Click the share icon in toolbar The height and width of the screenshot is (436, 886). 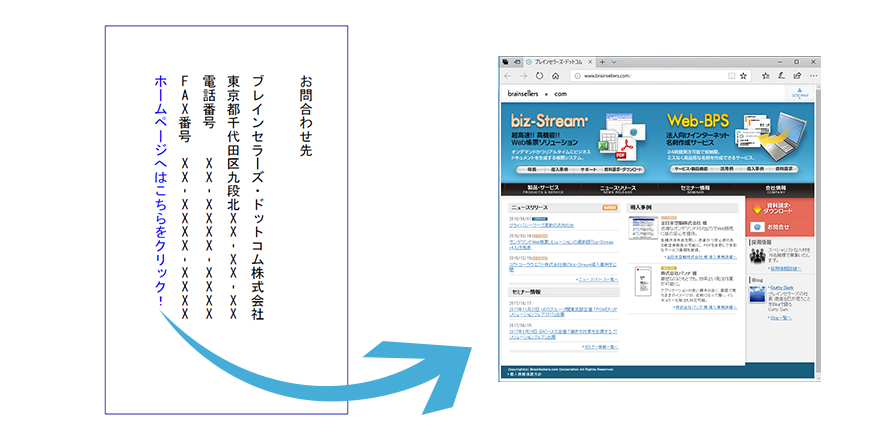tap(796, 76)
